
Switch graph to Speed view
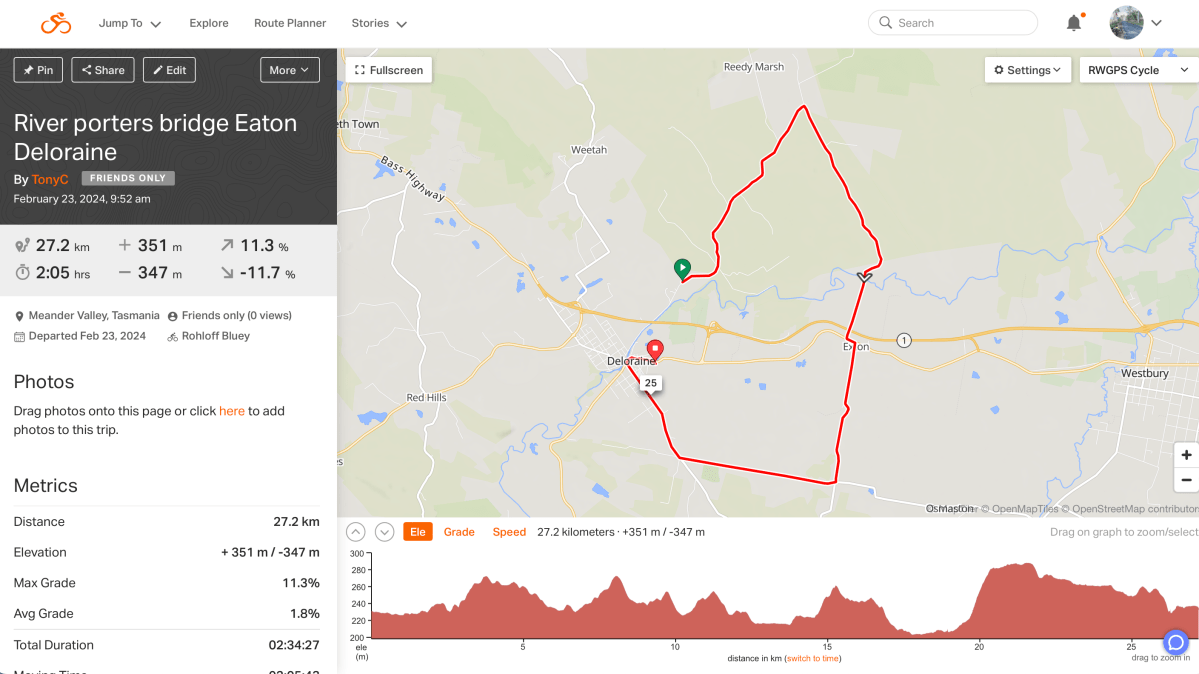tap(509, 532)
